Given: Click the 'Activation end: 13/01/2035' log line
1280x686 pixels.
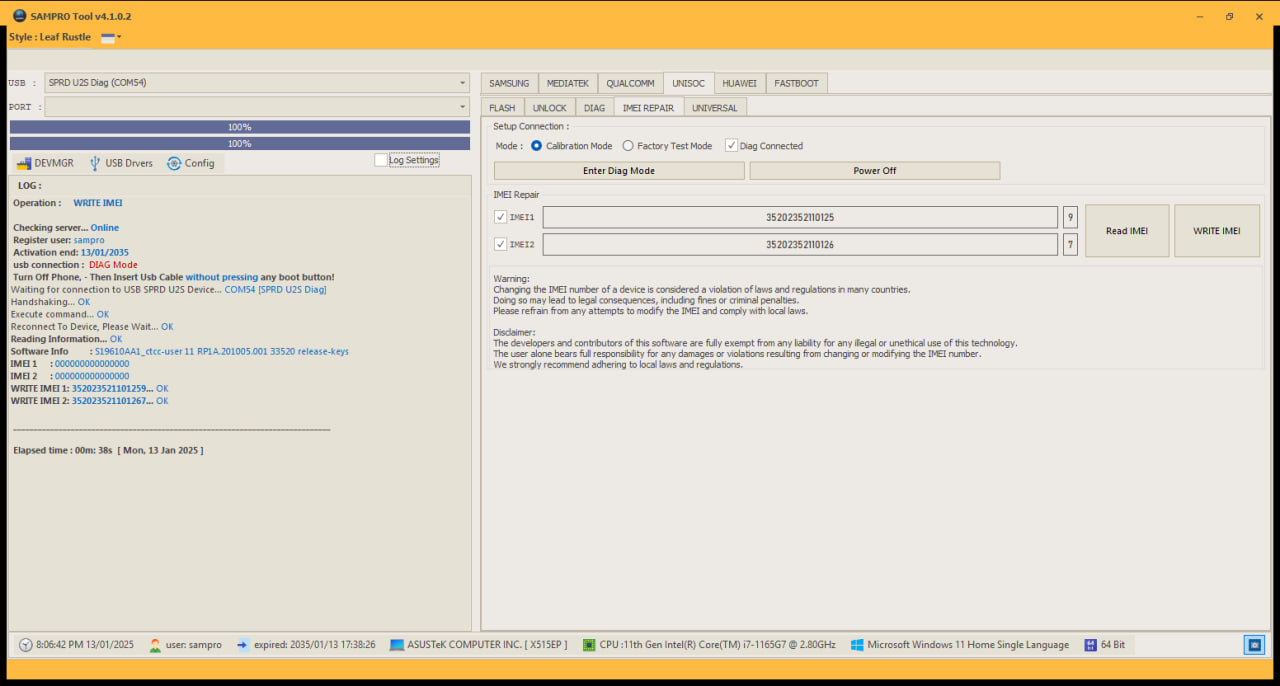Looking at the screenshot, I should click(x=71, y=253).
